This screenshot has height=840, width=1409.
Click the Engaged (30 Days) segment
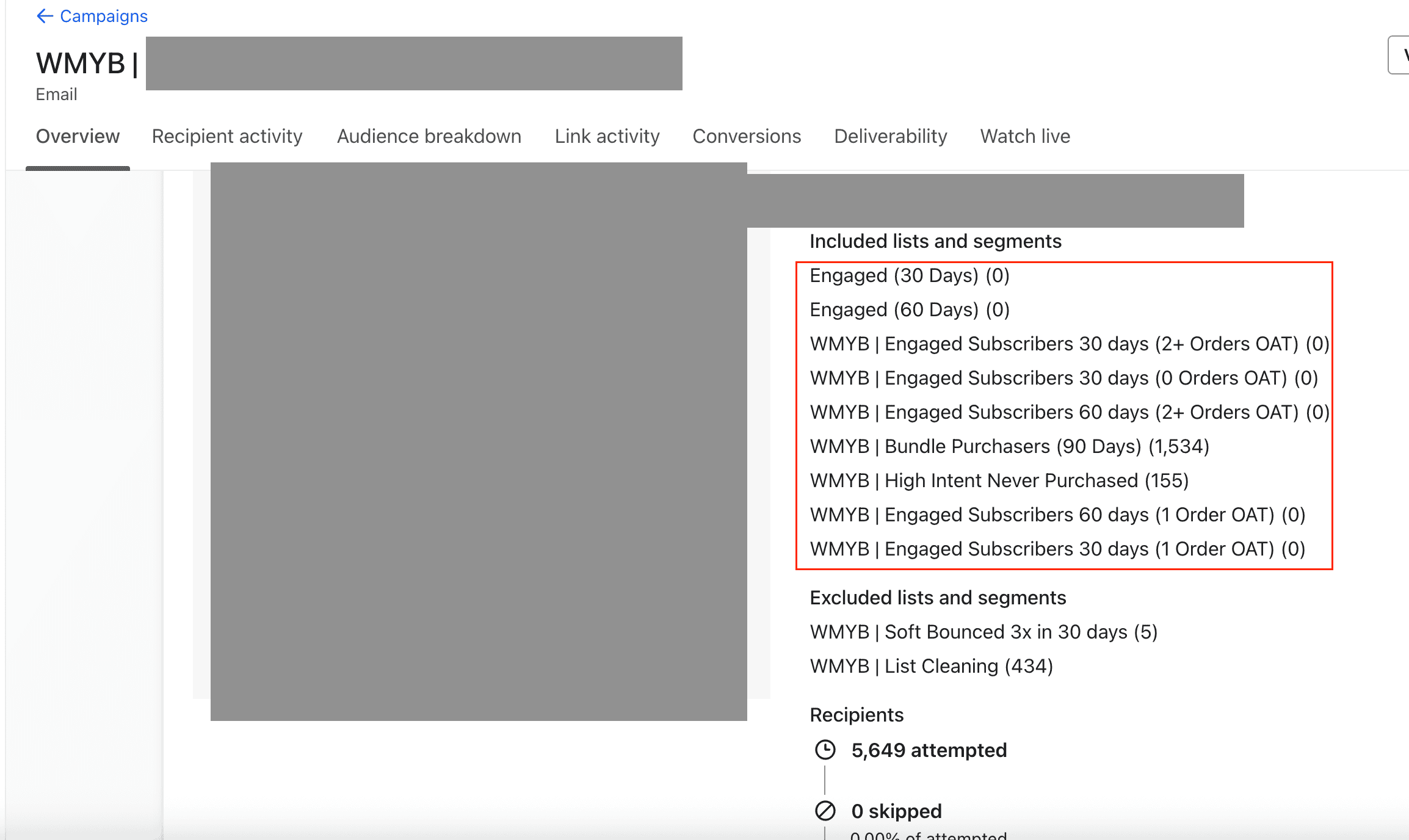coord(909,275)
